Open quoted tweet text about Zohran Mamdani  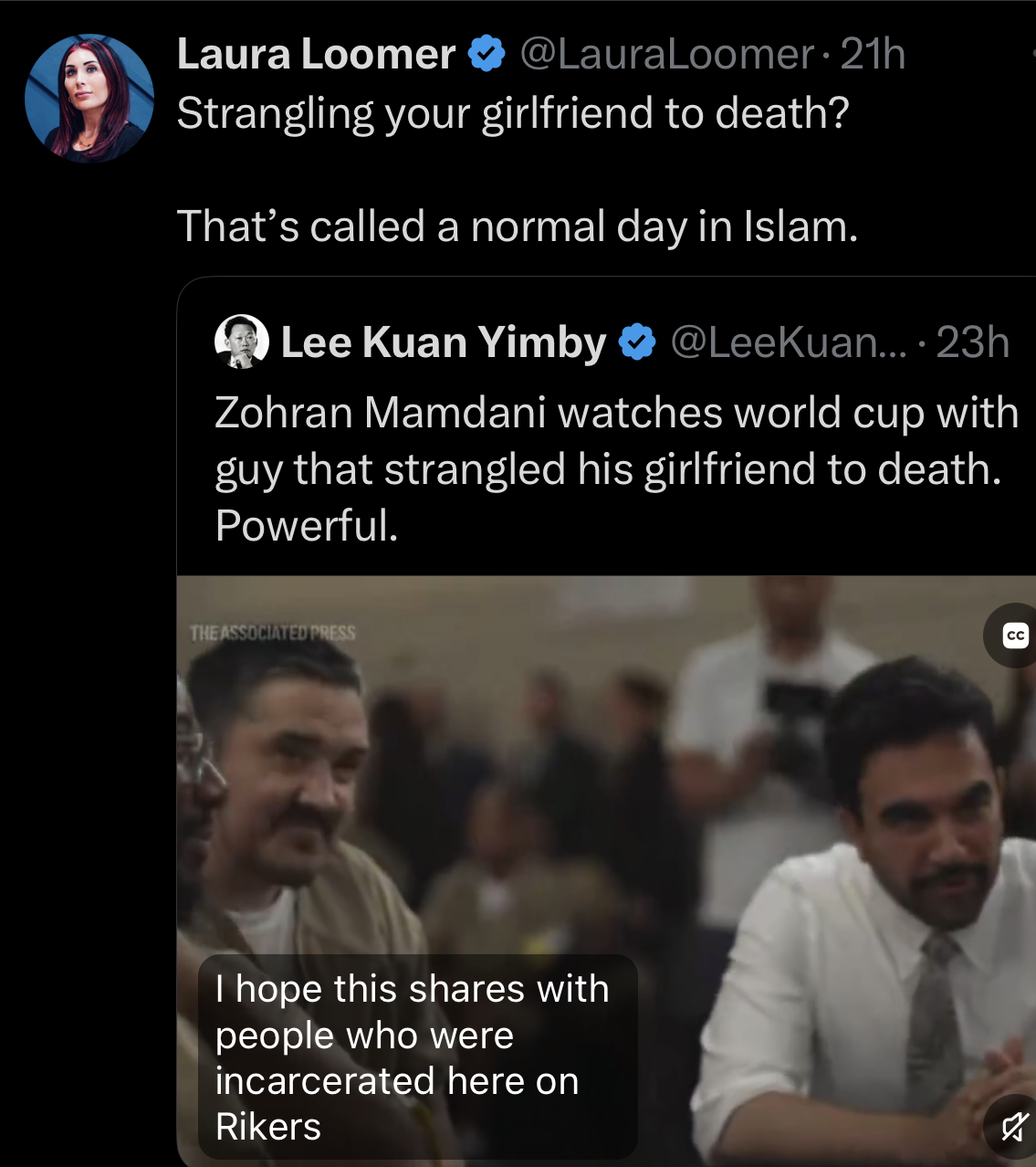pos(617,468)
